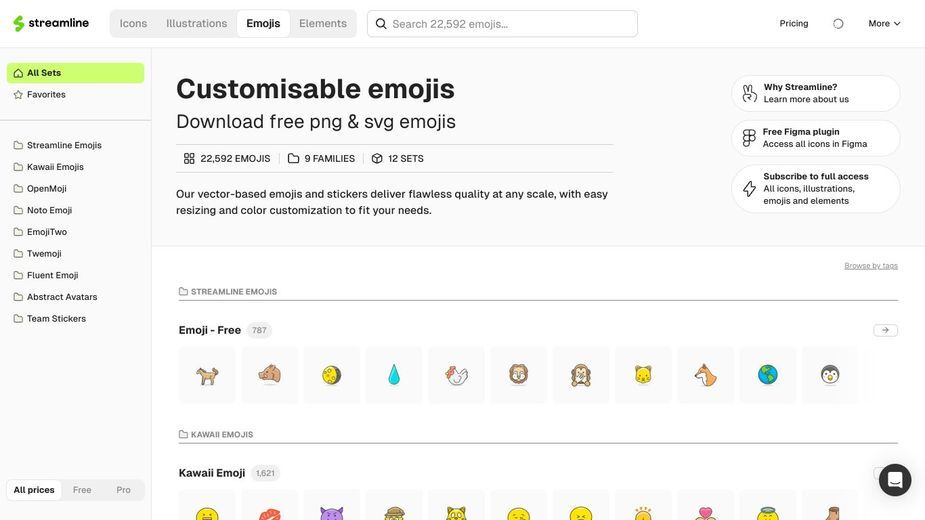Switch to the Icons tab
925x520 pixels.
click(133, 24)
